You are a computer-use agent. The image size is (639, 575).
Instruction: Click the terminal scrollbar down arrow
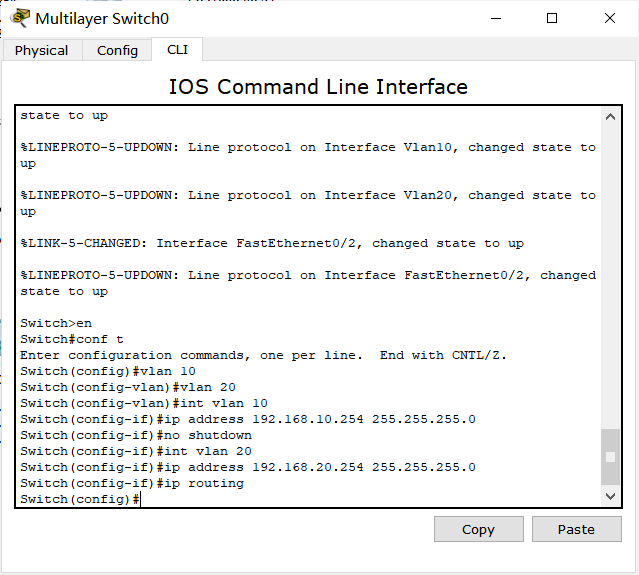click(611, 496)
